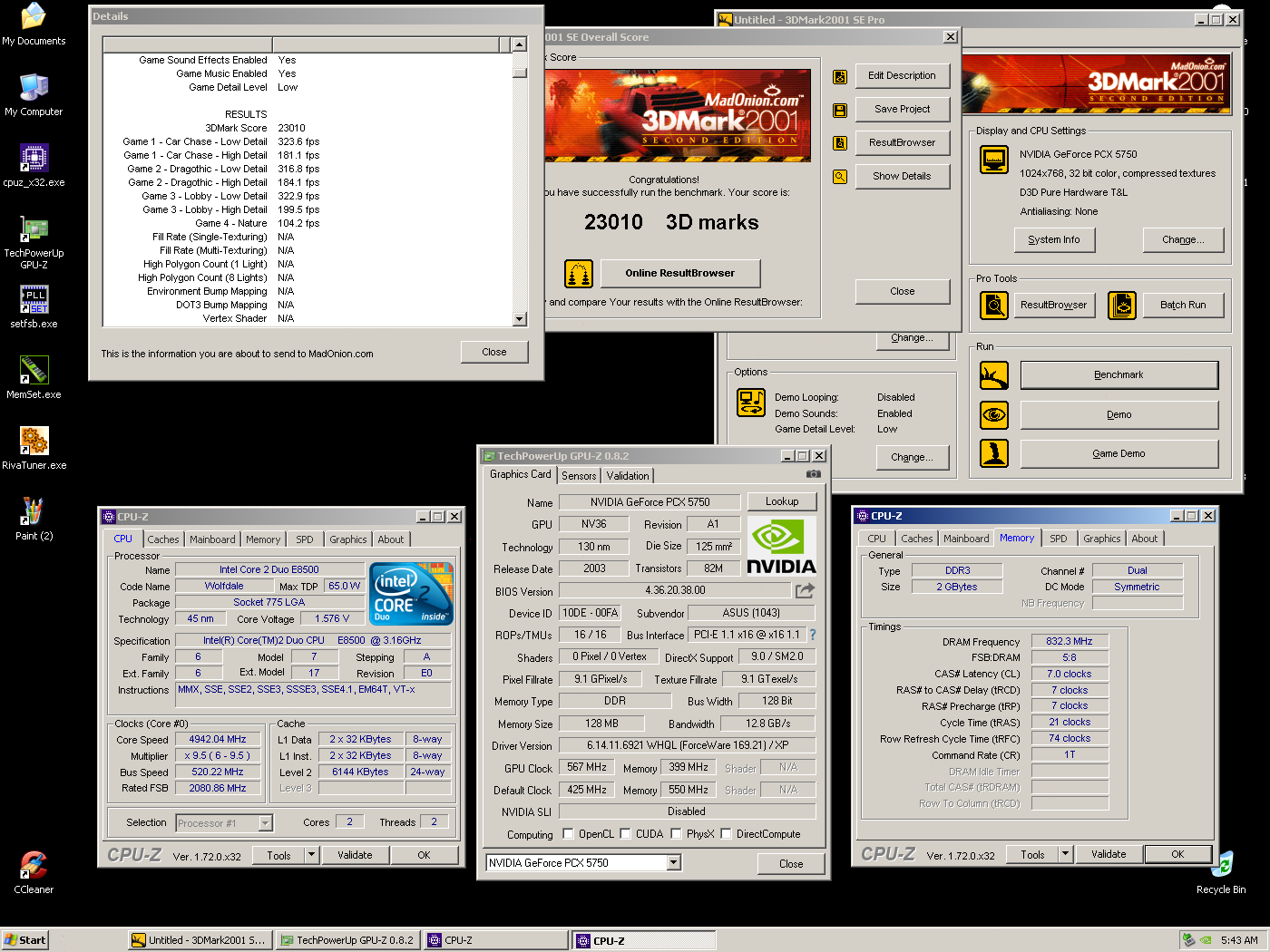Viewport: 1270px width, 952px height.
Task: Launch TechPowerUp GPU-Z desktop shortcut
Action: (x=34, y=243)
